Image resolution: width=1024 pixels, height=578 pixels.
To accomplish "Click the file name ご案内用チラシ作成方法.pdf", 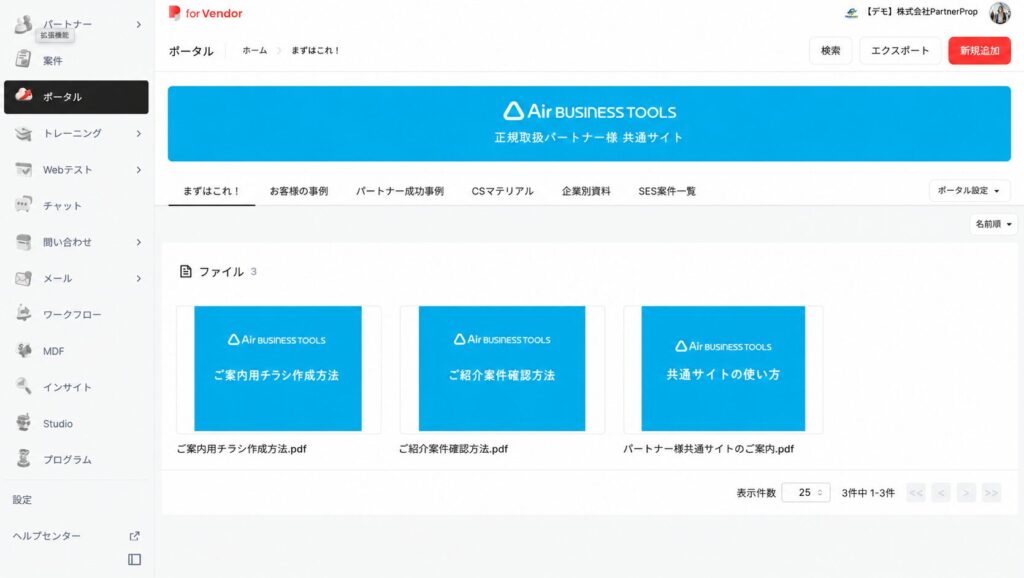I will click(x=242, y=449).
